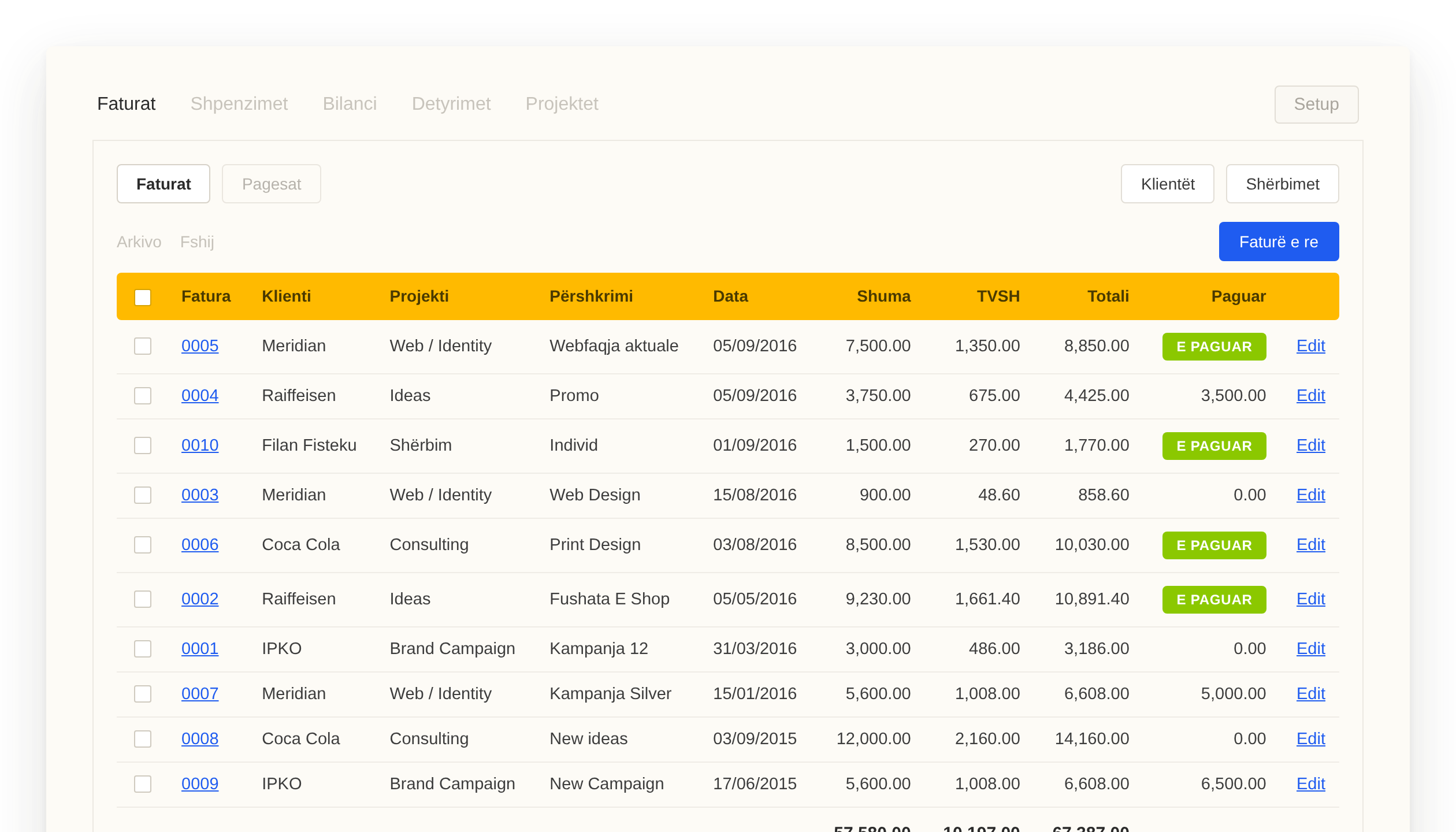Screen dimensions: 1456x832
Task: Edit the Filan Fisteku invoice row
Action: (1311, 445)
